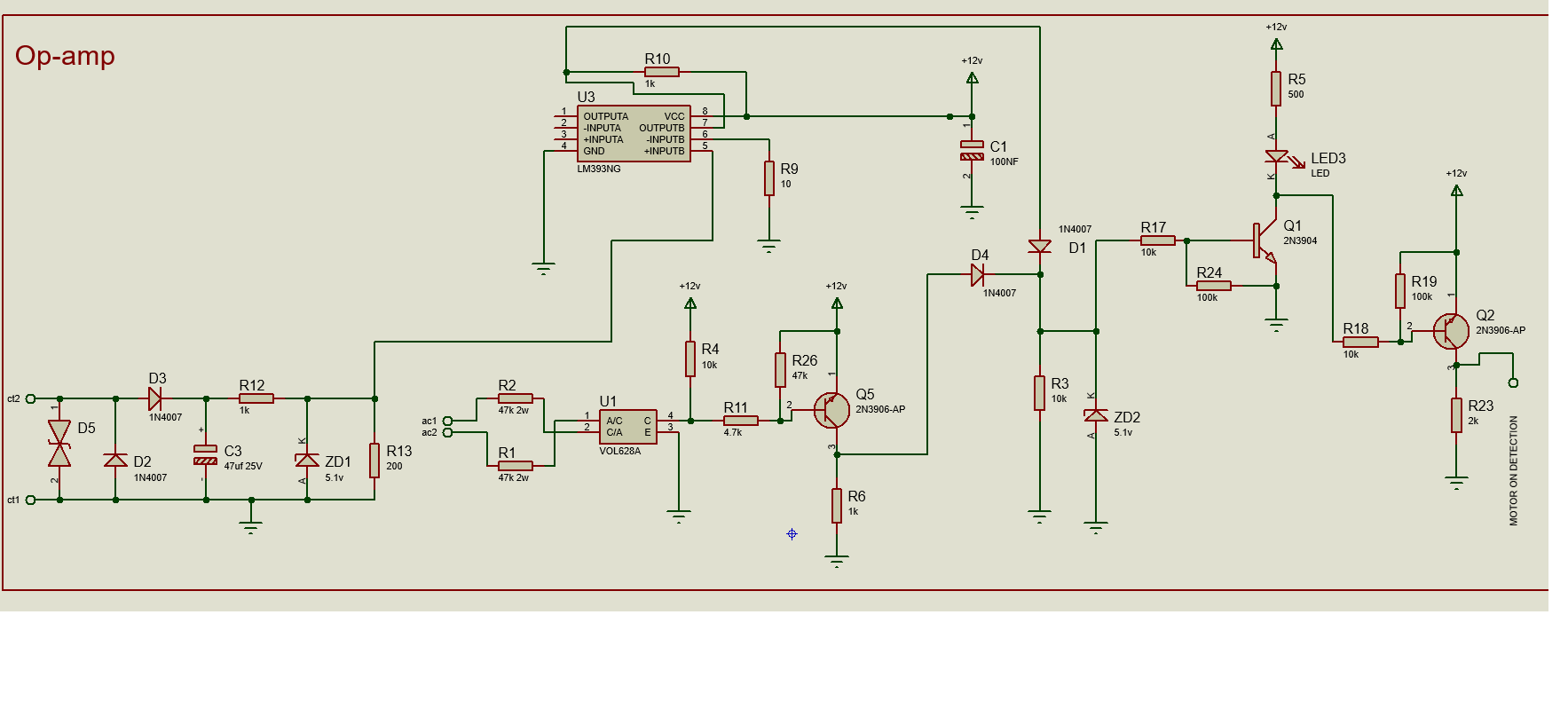Click the LED3 diode symbol

click(1277, 157)
